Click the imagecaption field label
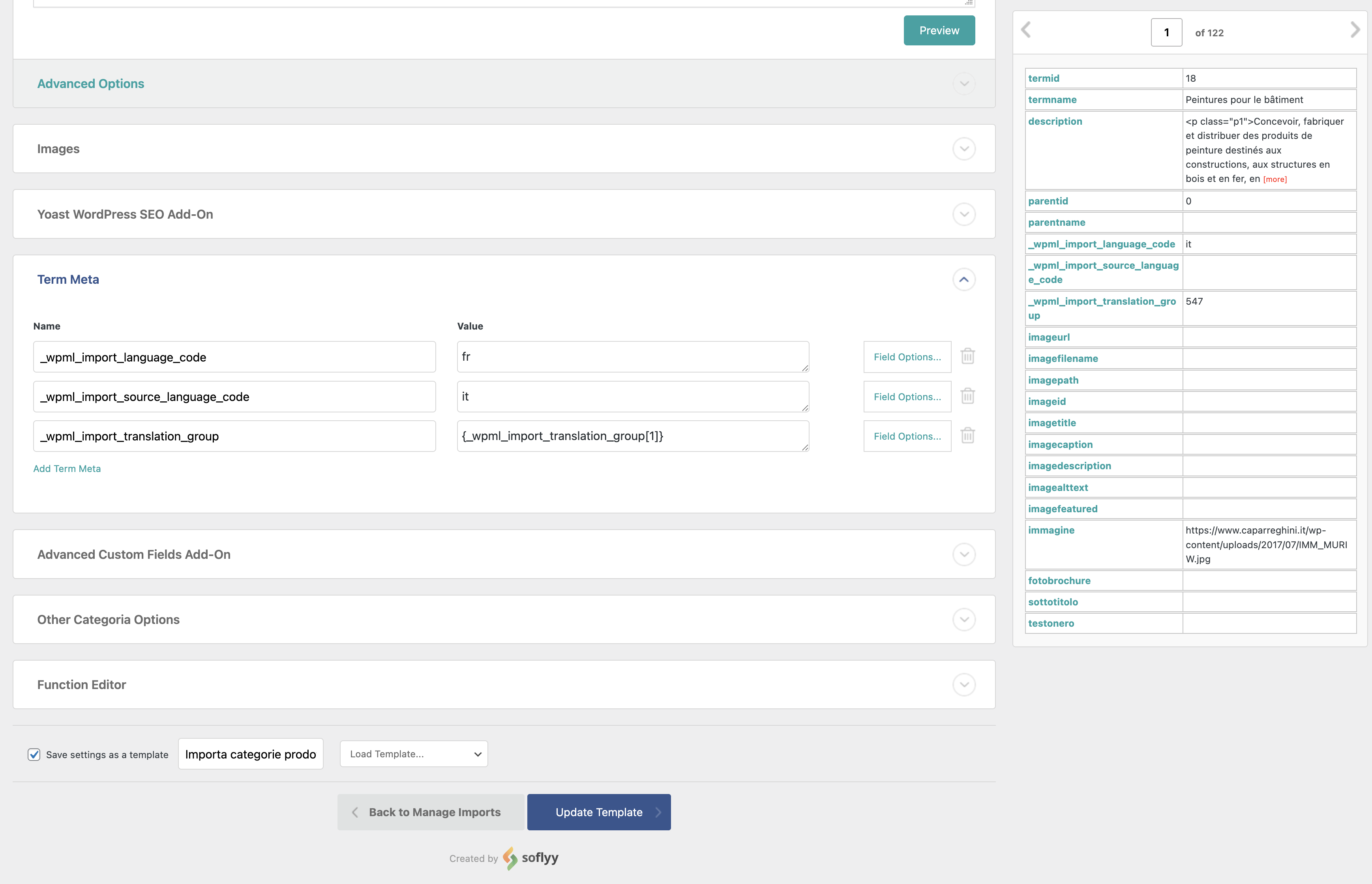Viewport: 1372px width, 884px height. pyautogui.click(x=1060, y=444)
